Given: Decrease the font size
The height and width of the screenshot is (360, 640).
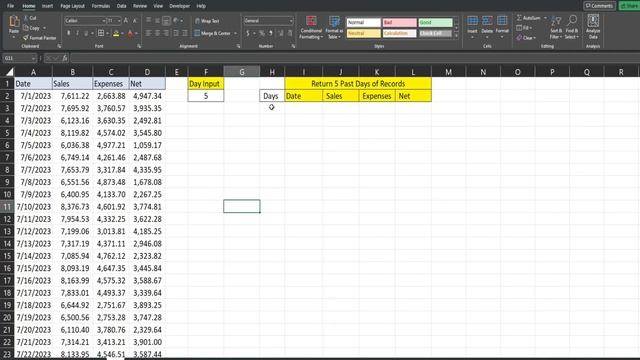Looking at the screenshot, I should (x=135, y=21).
